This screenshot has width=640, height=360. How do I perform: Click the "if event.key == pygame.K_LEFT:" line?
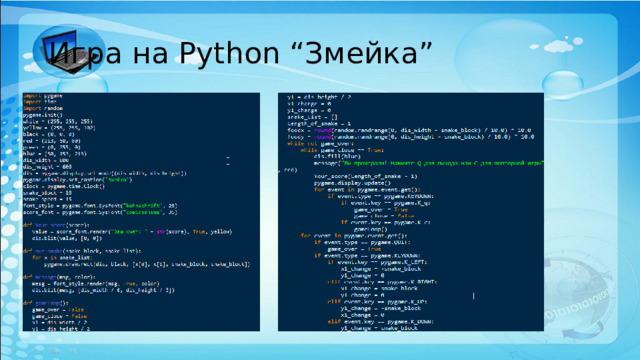click(378, 262)
